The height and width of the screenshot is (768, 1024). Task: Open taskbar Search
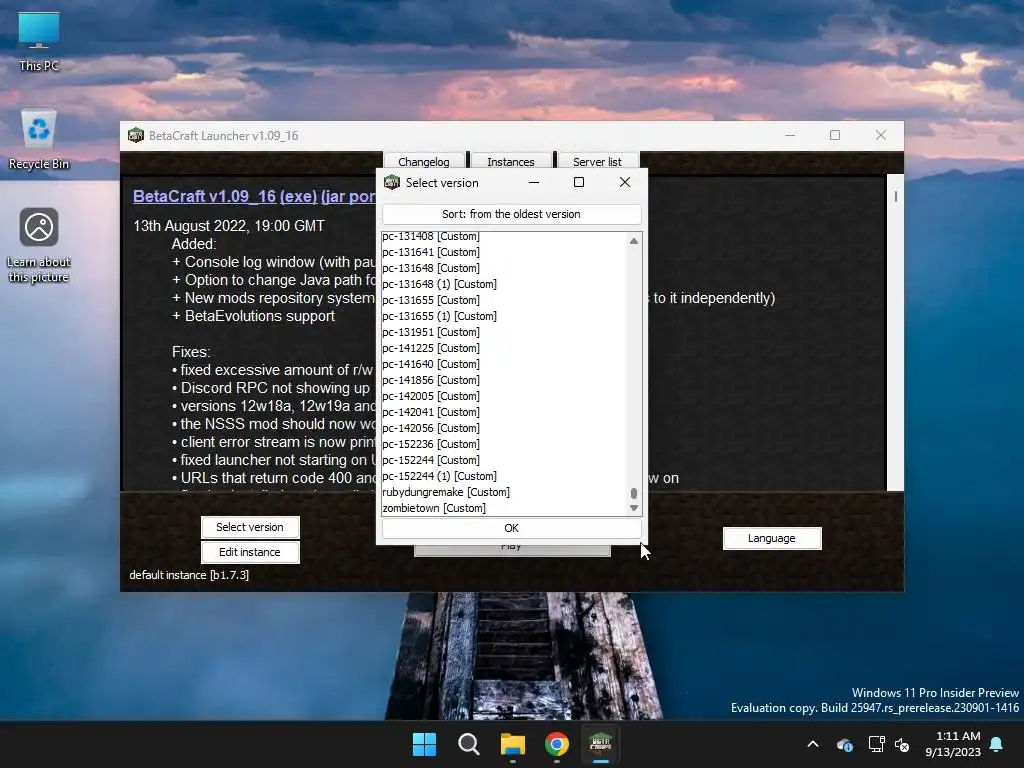click(x=468, y=744)
